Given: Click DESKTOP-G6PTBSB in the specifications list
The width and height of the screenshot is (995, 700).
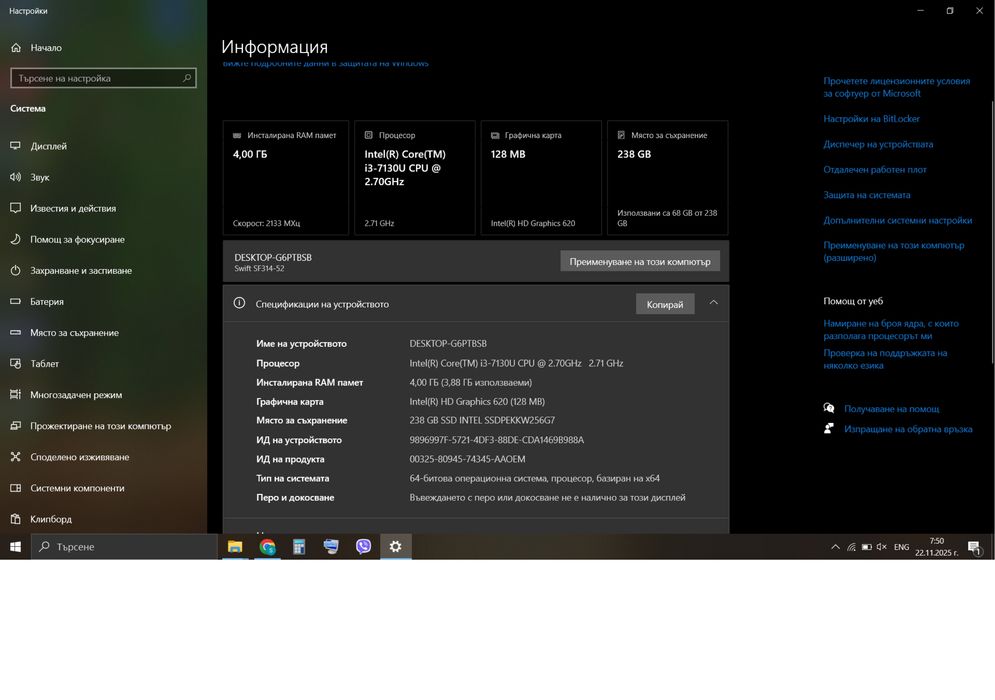Looking at the screenshot, I should pos(448,343).
